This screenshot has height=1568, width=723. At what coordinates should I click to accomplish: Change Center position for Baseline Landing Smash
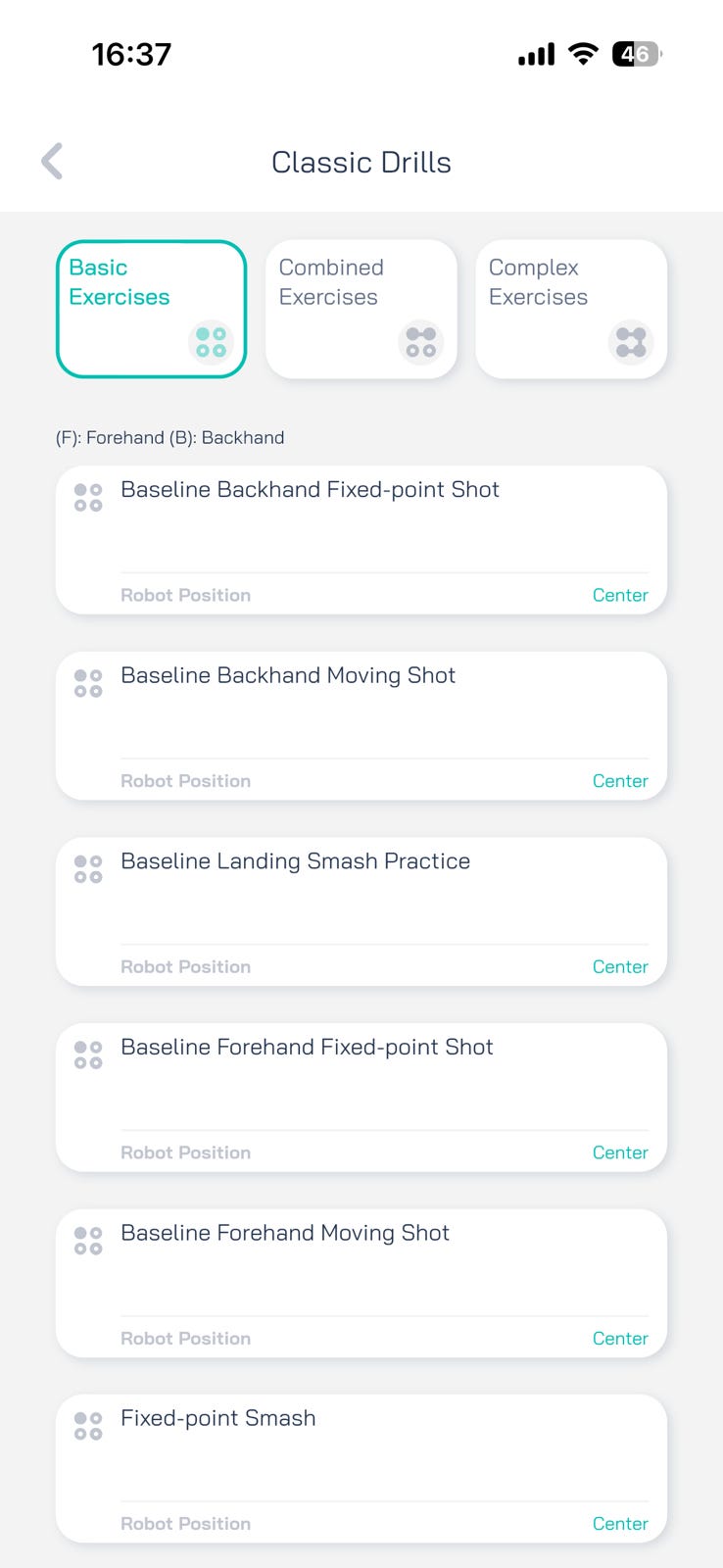click(620, 966)
